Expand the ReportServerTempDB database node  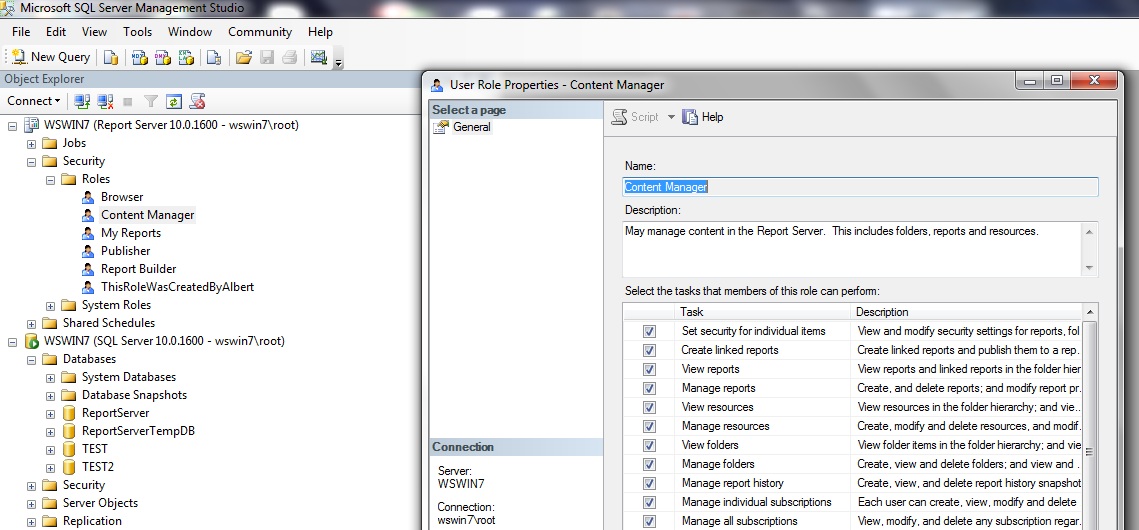pyautogui.click(x=50, y=431)
